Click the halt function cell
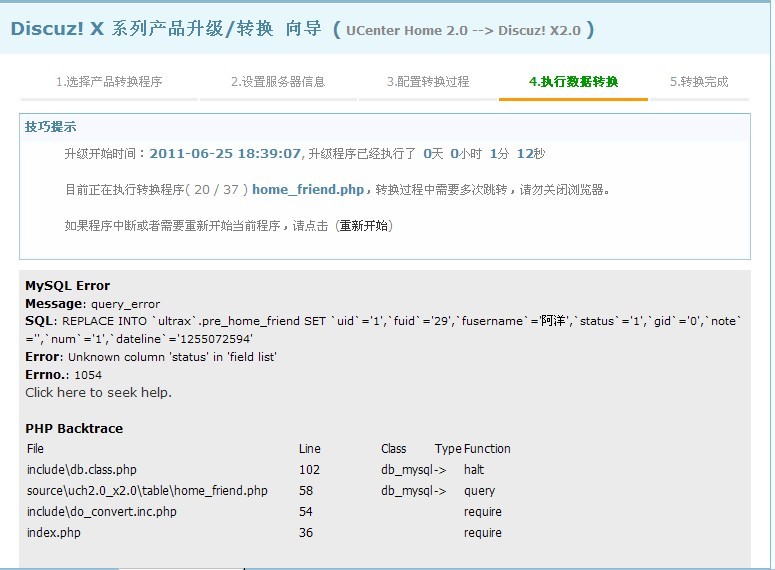The width and height of the screenshot is (775, 570). (474, 470)
